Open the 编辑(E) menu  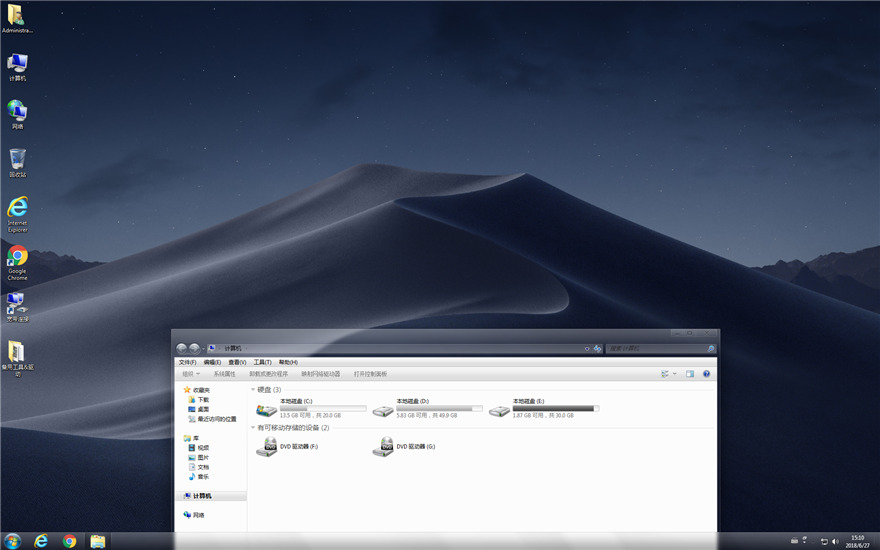[x=212, y=363]
